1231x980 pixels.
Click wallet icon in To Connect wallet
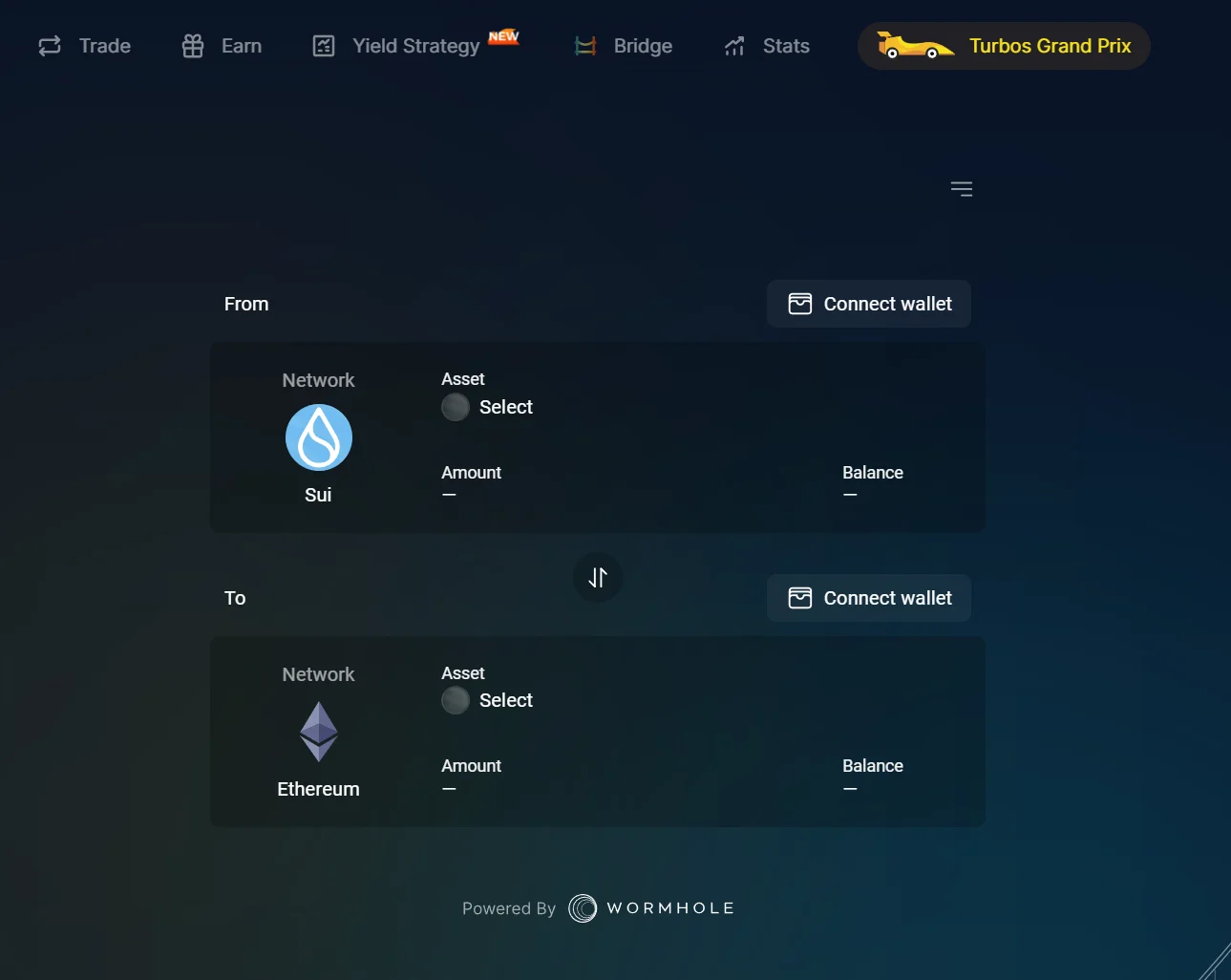click(800, 598)
